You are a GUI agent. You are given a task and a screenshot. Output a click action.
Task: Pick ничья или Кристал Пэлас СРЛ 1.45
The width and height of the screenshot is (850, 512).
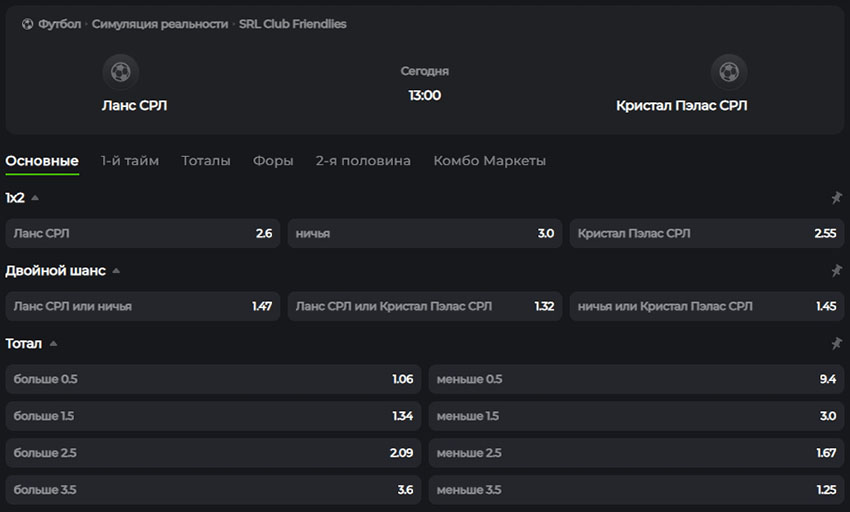click(x=707, y=306)
